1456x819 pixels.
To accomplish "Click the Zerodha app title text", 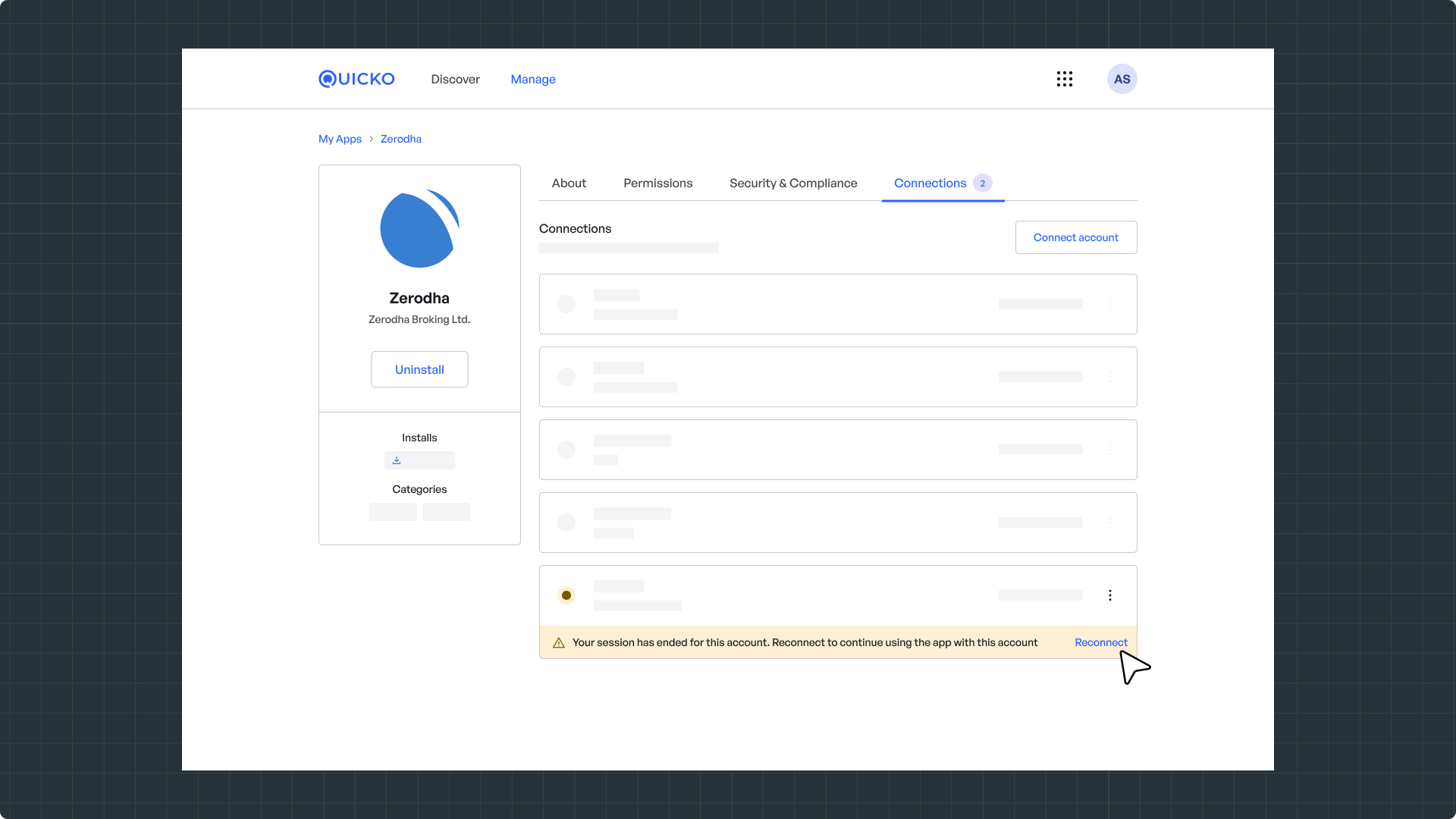I will pos(419,298).
